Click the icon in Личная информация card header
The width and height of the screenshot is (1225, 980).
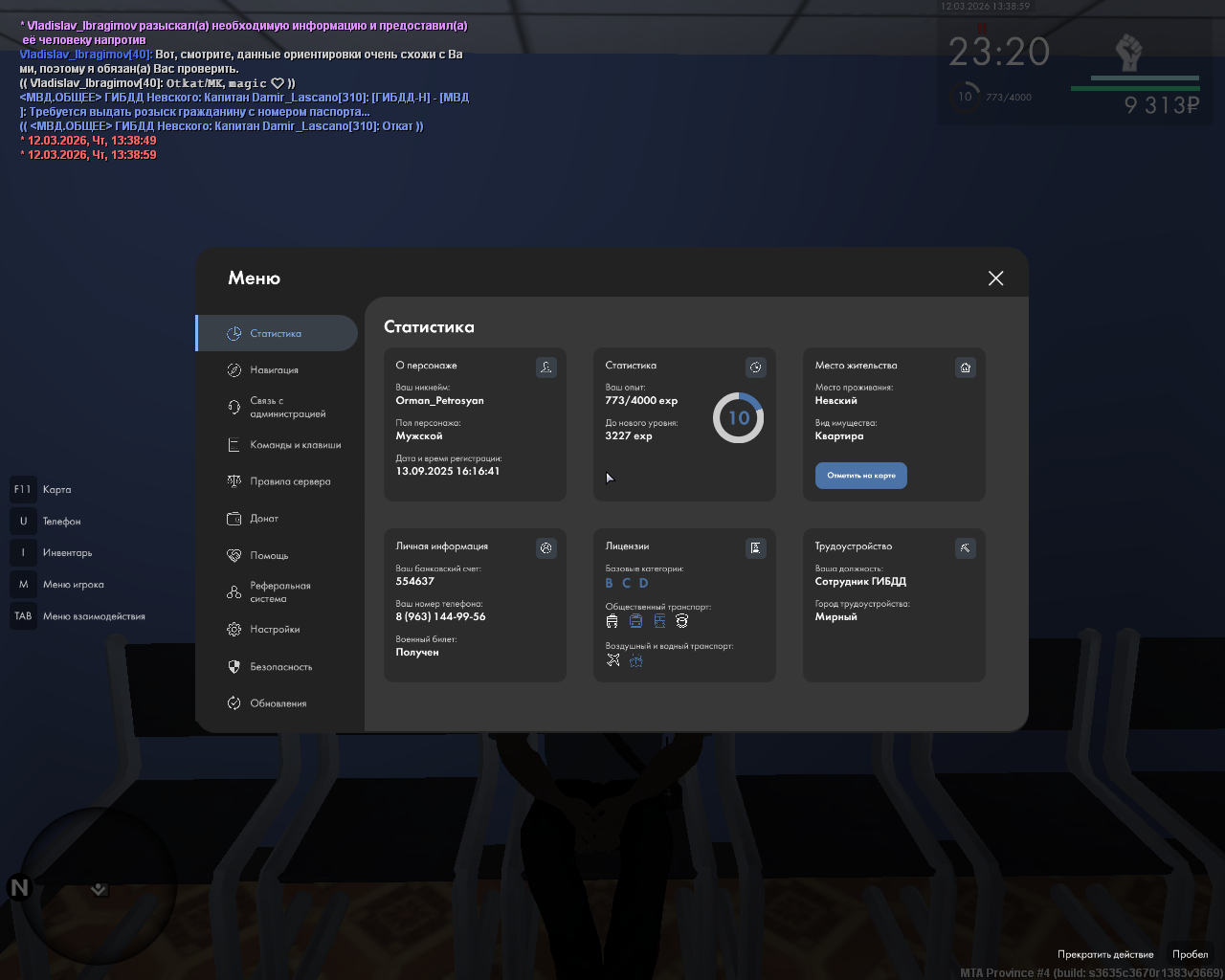(546, 548)
